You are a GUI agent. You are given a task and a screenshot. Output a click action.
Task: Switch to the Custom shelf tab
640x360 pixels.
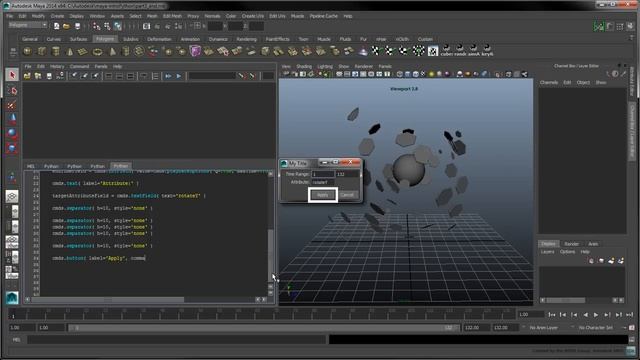pos(425,39)
